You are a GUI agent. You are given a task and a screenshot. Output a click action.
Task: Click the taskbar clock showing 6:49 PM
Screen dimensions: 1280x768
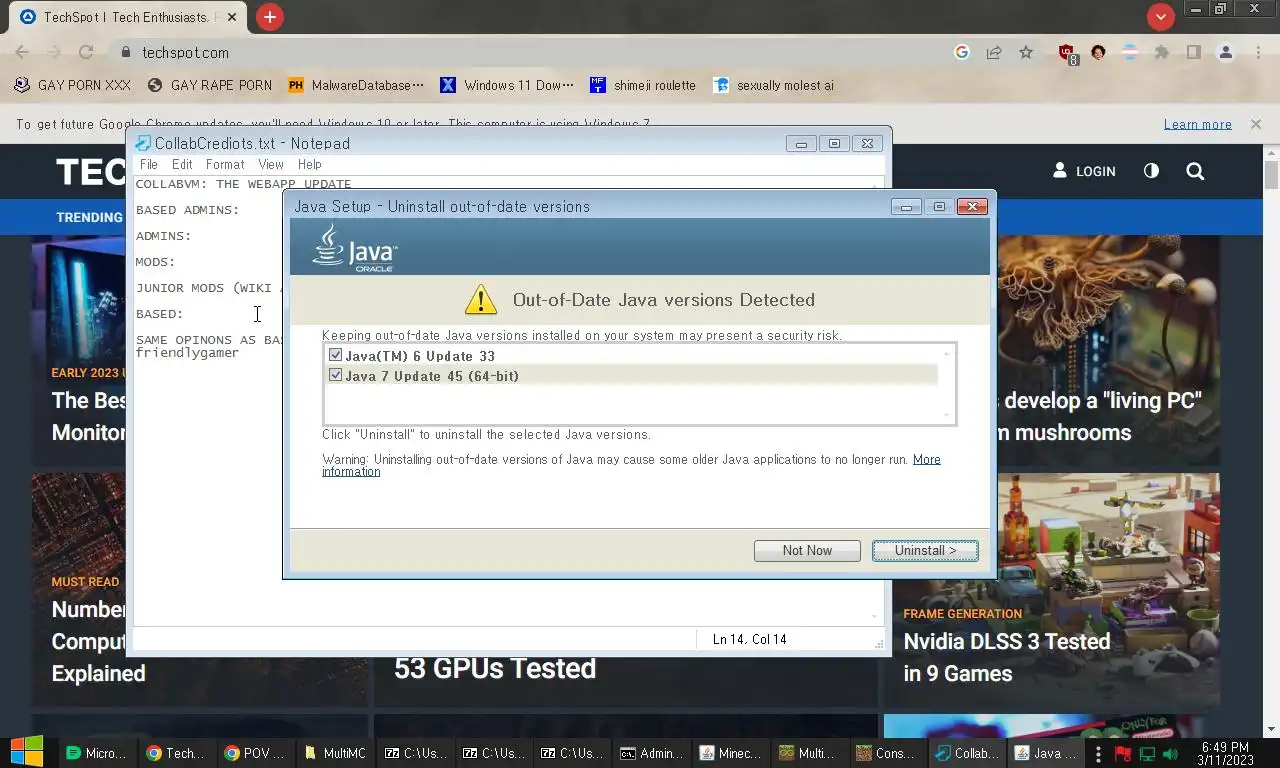(x=1225, y=754)
